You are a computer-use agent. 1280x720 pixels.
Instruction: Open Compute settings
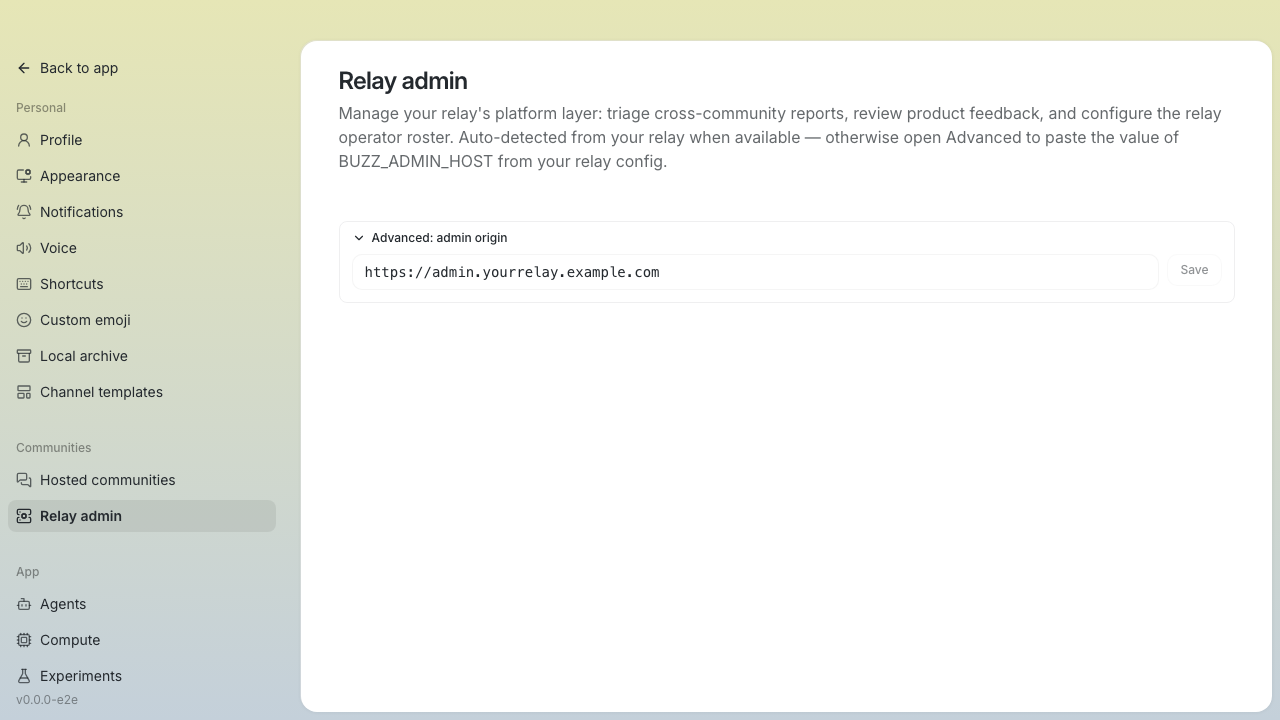pyautogui.click(x=142, y=640)
